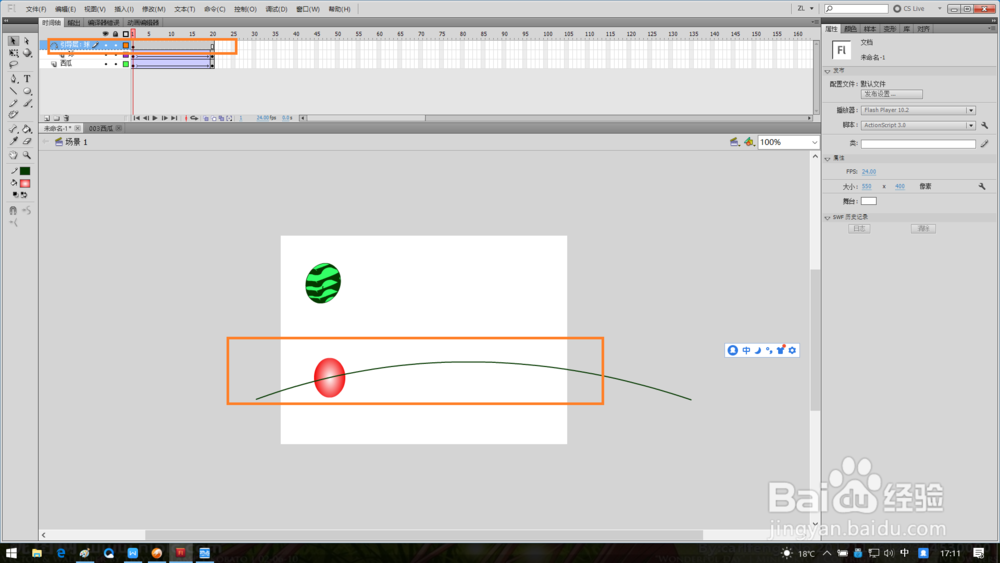Select the Bone tool
Screen dimensions: 1000x563
click(x=13, y=129)
